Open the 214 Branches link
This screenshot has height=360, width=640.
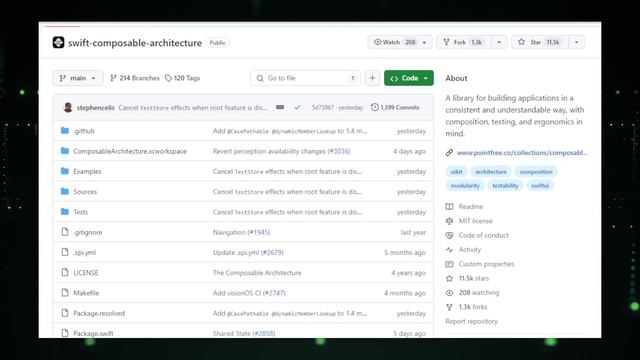pos(135,78)
